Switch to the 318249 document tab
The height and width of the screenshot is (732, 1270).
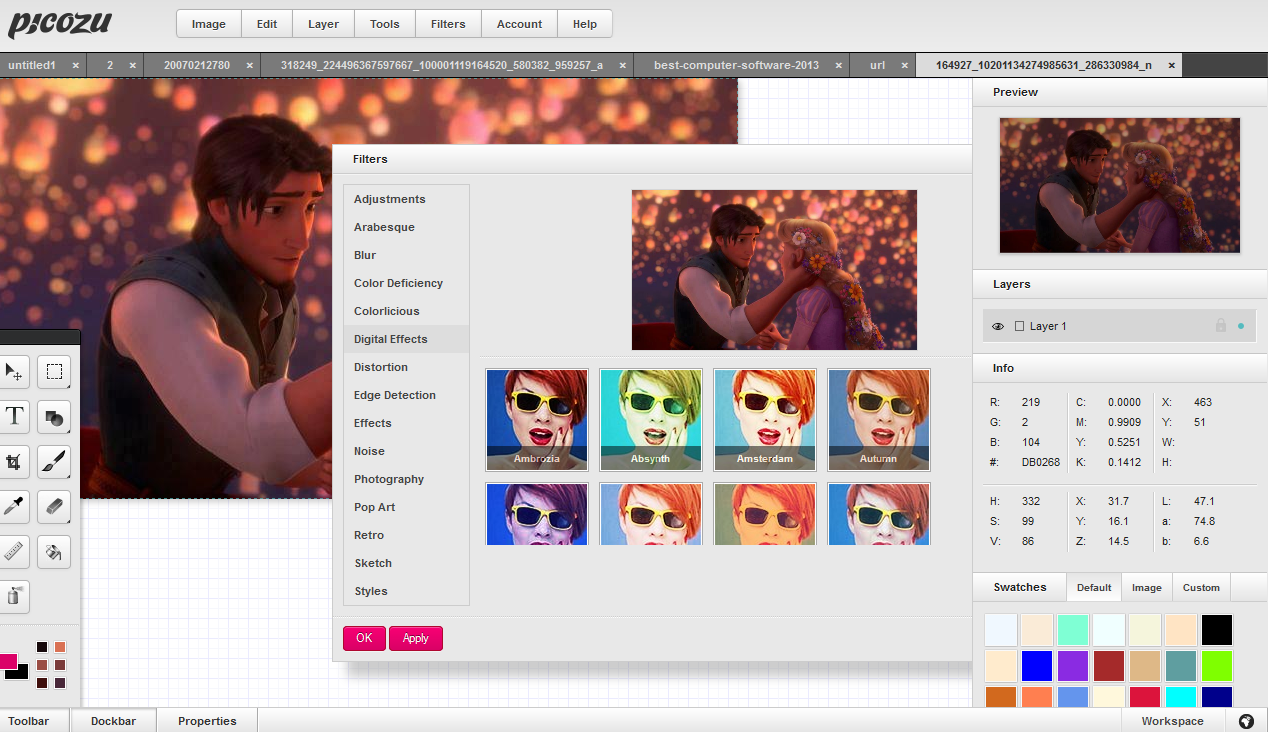coord(442,65)
